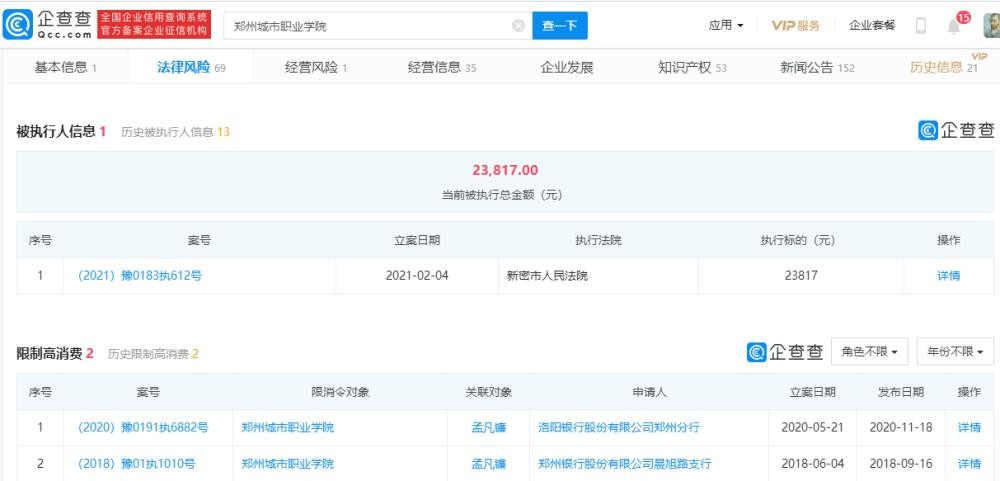This screenshot has width=1000, height=481.
Task: Open the mobile phone app icon
Action: point(920,26)
